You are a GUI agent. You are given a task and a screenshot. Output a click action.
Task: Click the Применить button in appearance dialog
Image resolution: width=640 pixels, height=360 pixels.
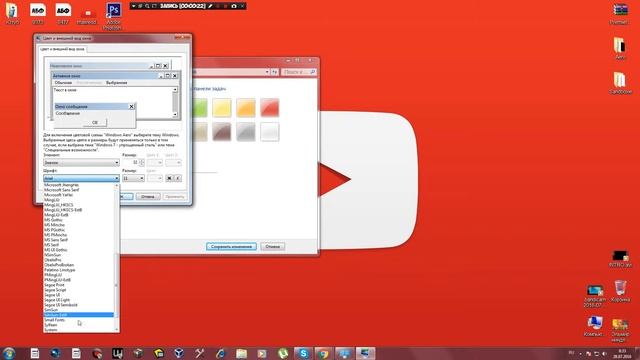pyautogui.click(x=174, y=197)
